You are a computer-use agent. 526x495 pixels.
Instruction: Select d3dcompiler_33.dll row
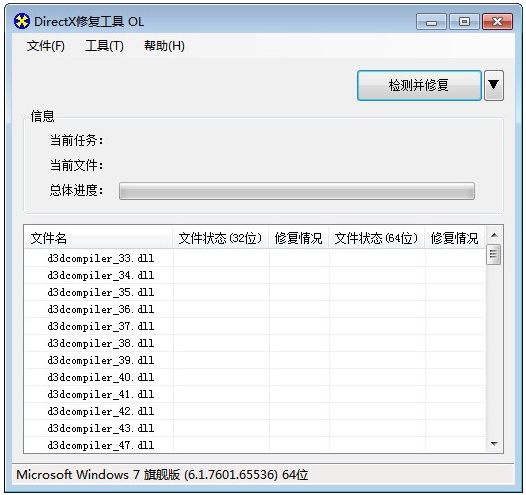tap(255, 258)
